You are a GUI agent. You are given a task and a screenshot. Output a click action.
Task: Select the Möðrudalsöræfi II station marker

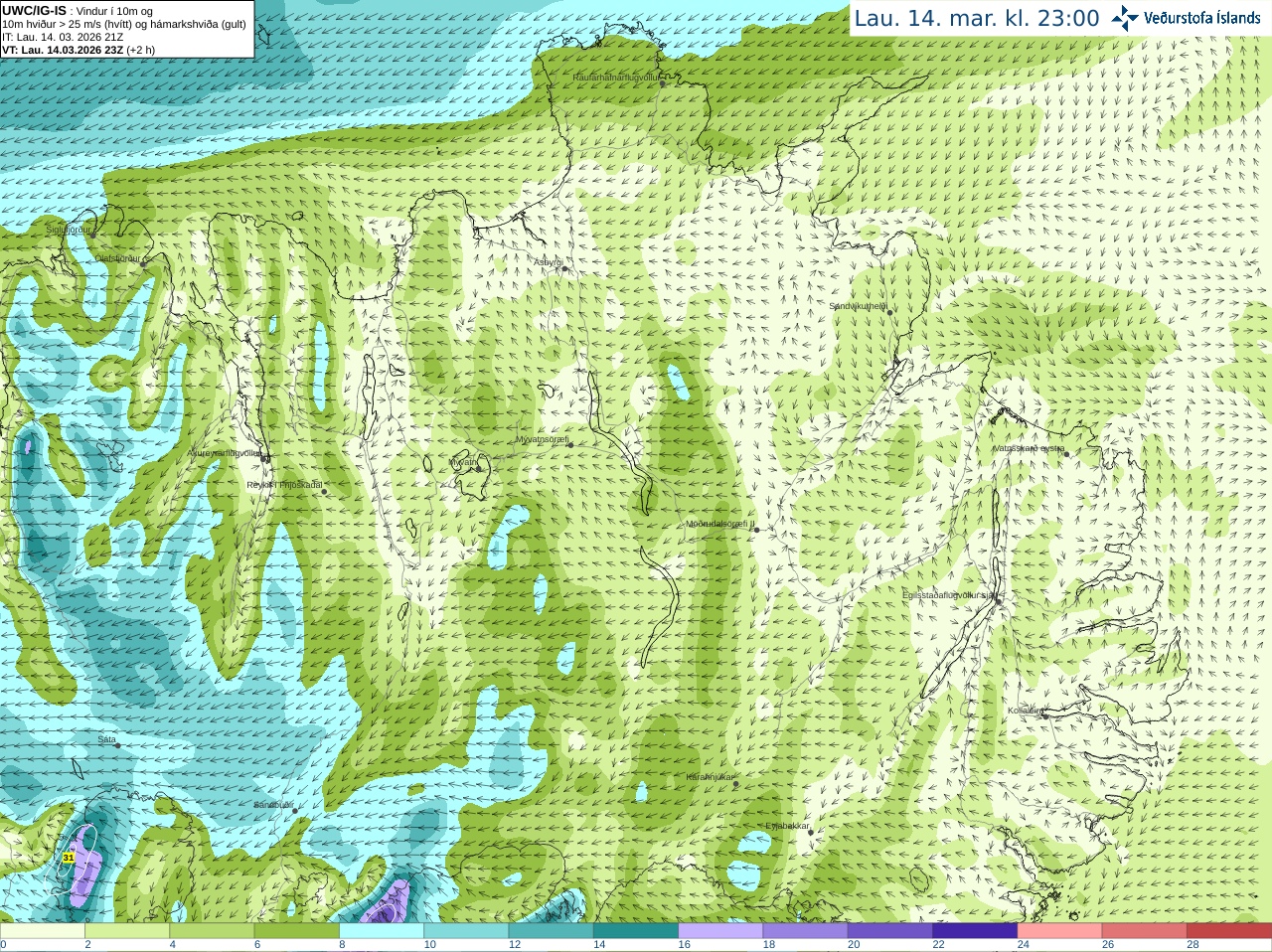point(756,530)
